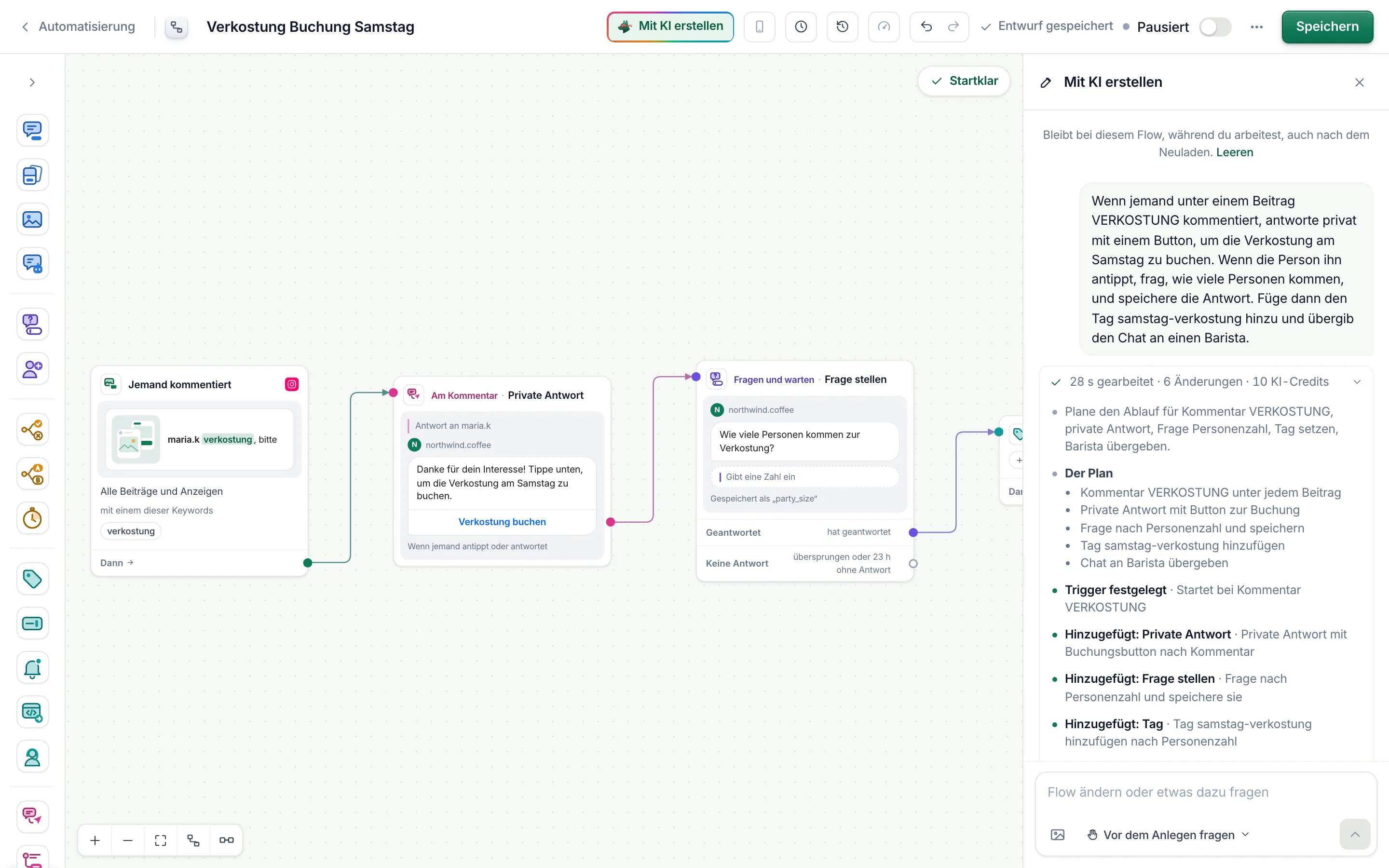Close the 'Mit KI erstellen' panel
Image resolution: width=1389 pixels, height=868 pixels.
(1359, 82)
